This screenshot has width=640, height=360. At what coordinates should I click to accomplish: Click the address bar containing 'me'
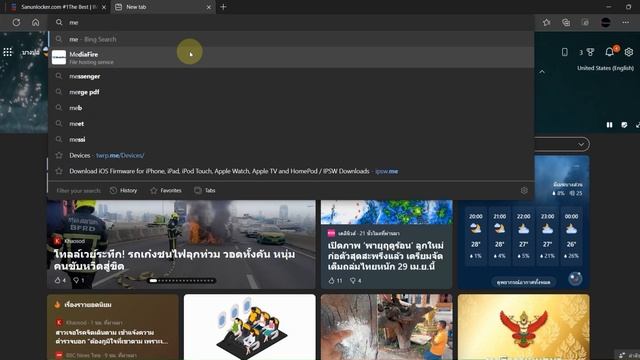(291, 22)
